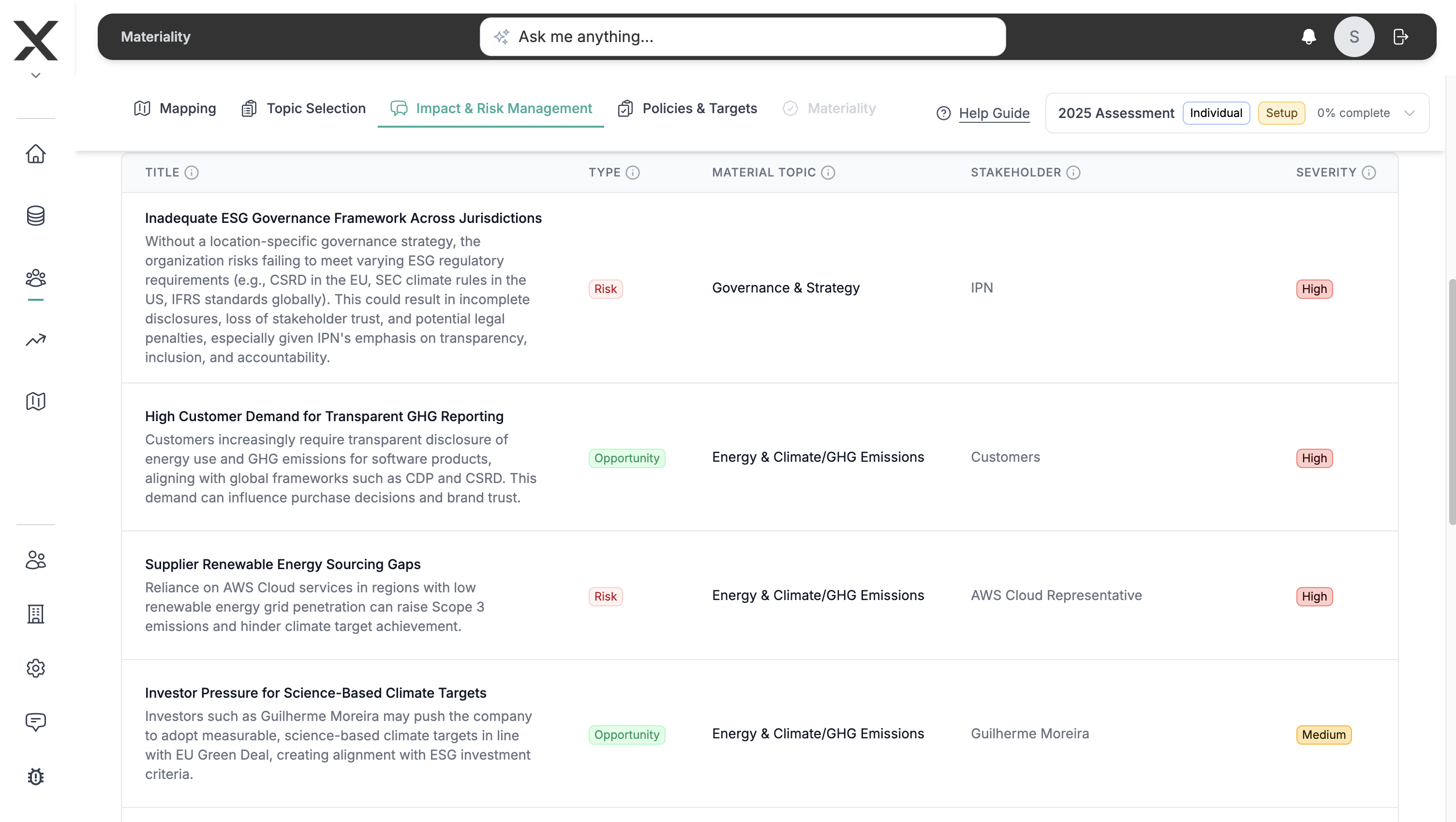Click the S user avatar button
This screenshot has width=1456, height=822.
(x=1354, y=37)
